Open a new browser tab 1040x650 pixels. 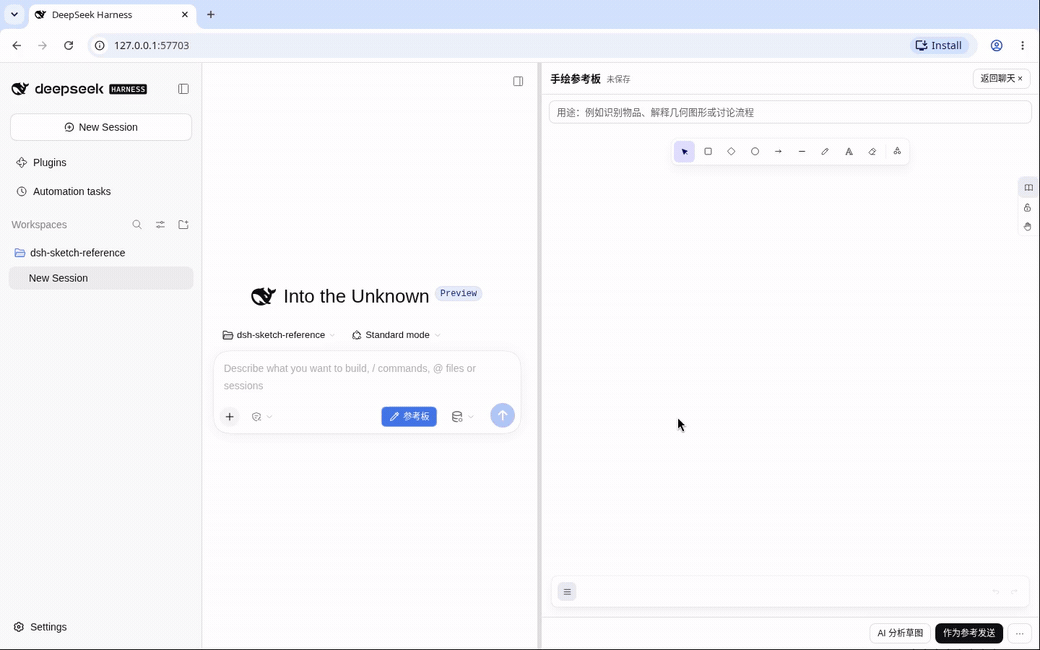(x=211, y=14)
